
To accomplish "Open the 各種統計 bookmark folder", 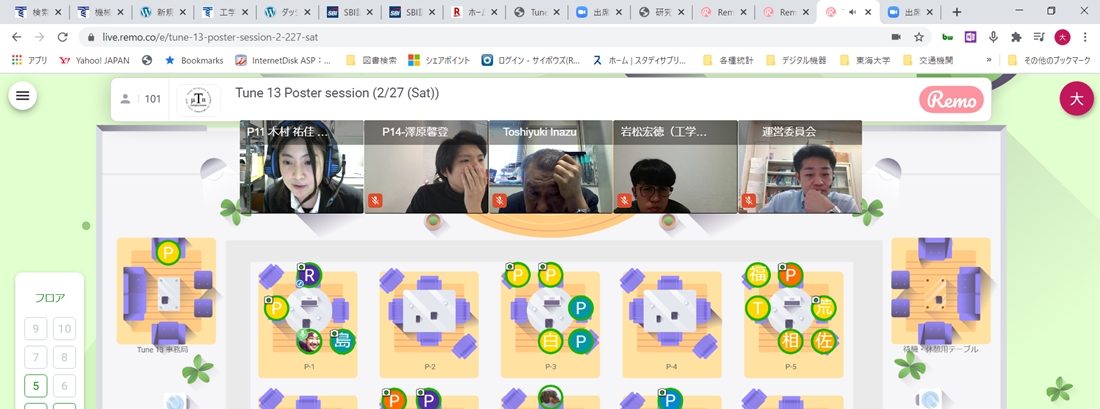I will pyautogui.click(x=728, y=60).
